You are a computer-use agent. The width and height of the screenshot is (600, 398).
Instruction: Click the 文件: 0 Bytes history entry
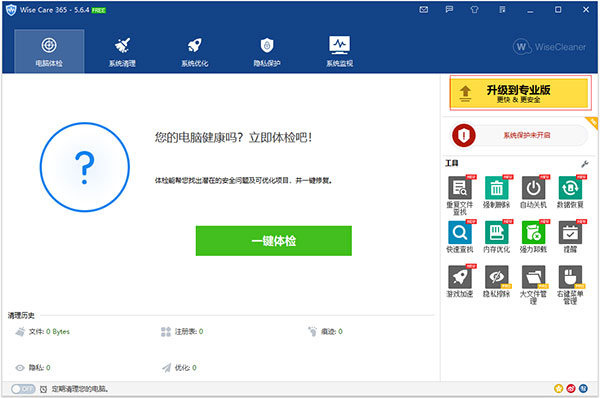pos(42,331)
